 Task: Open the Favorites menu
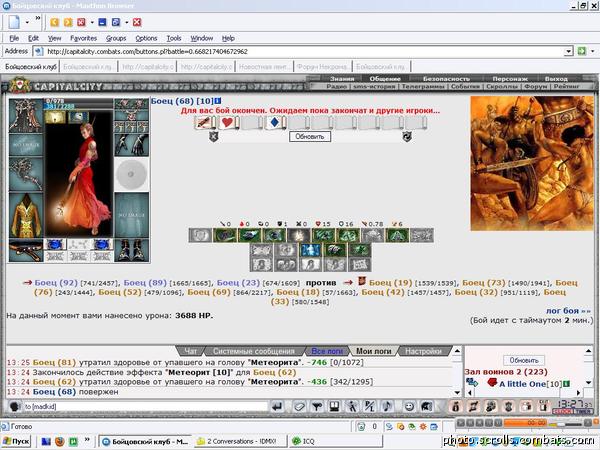(x=83, y=38)
